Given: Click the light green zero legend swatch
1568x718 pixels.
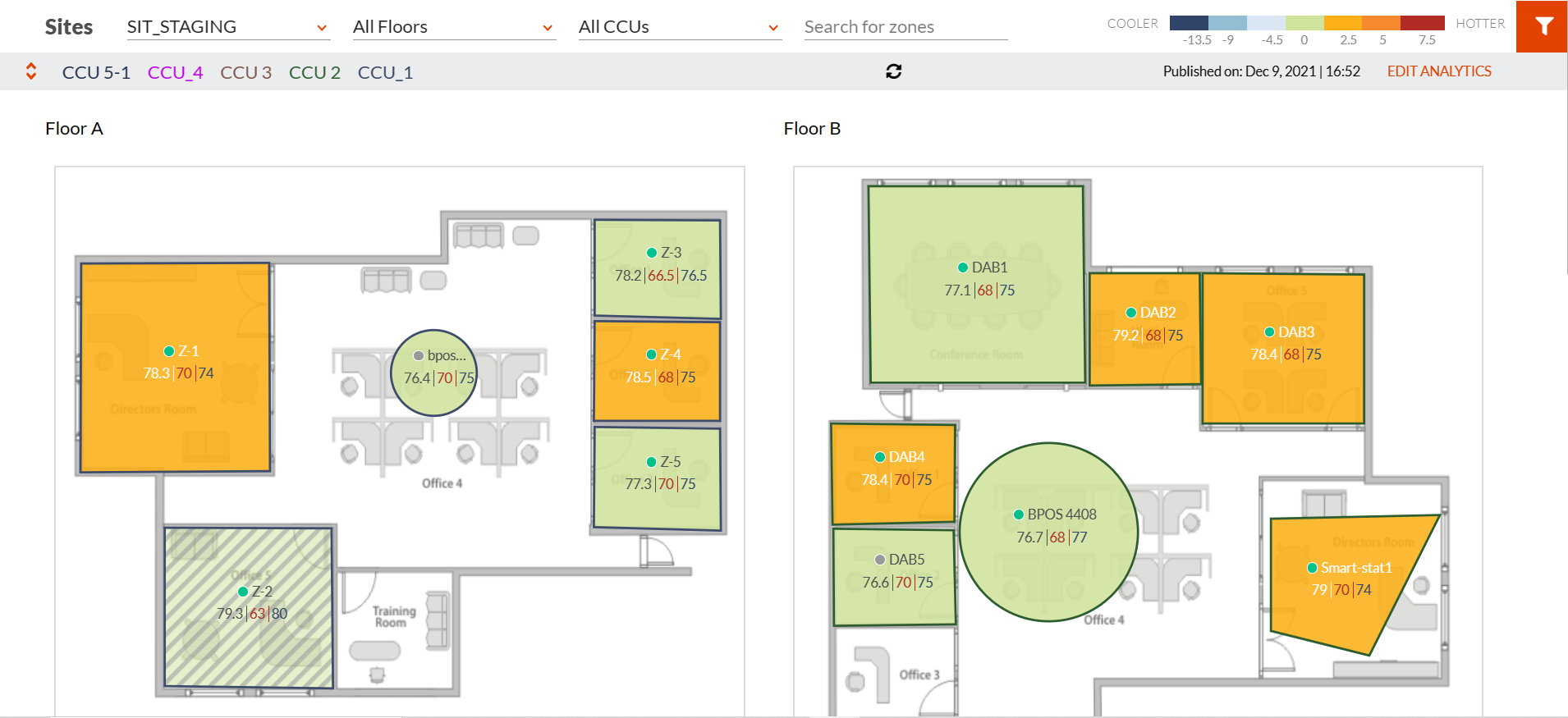Looking at the screenshot, I should point(1304,23).
